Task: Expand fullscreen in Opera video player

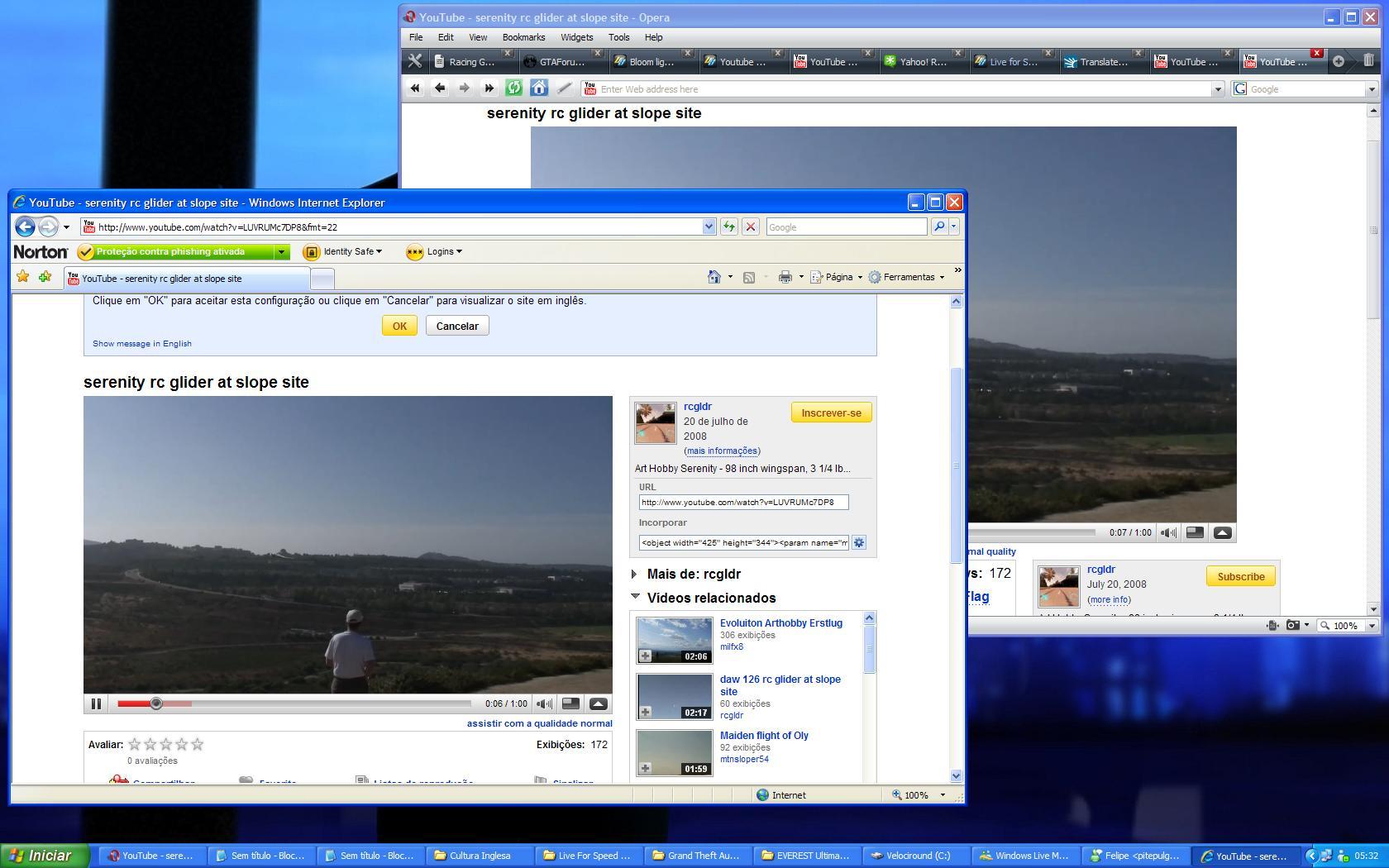Action: coord(1222,532)
